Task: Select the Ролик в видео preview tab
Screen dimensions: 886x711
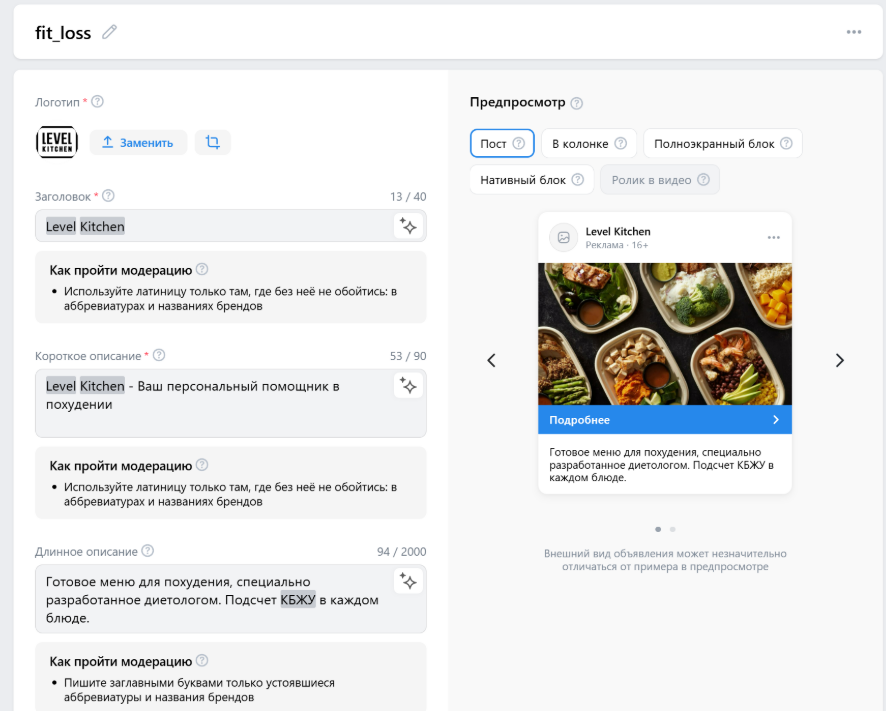Action: pos(660,180)
